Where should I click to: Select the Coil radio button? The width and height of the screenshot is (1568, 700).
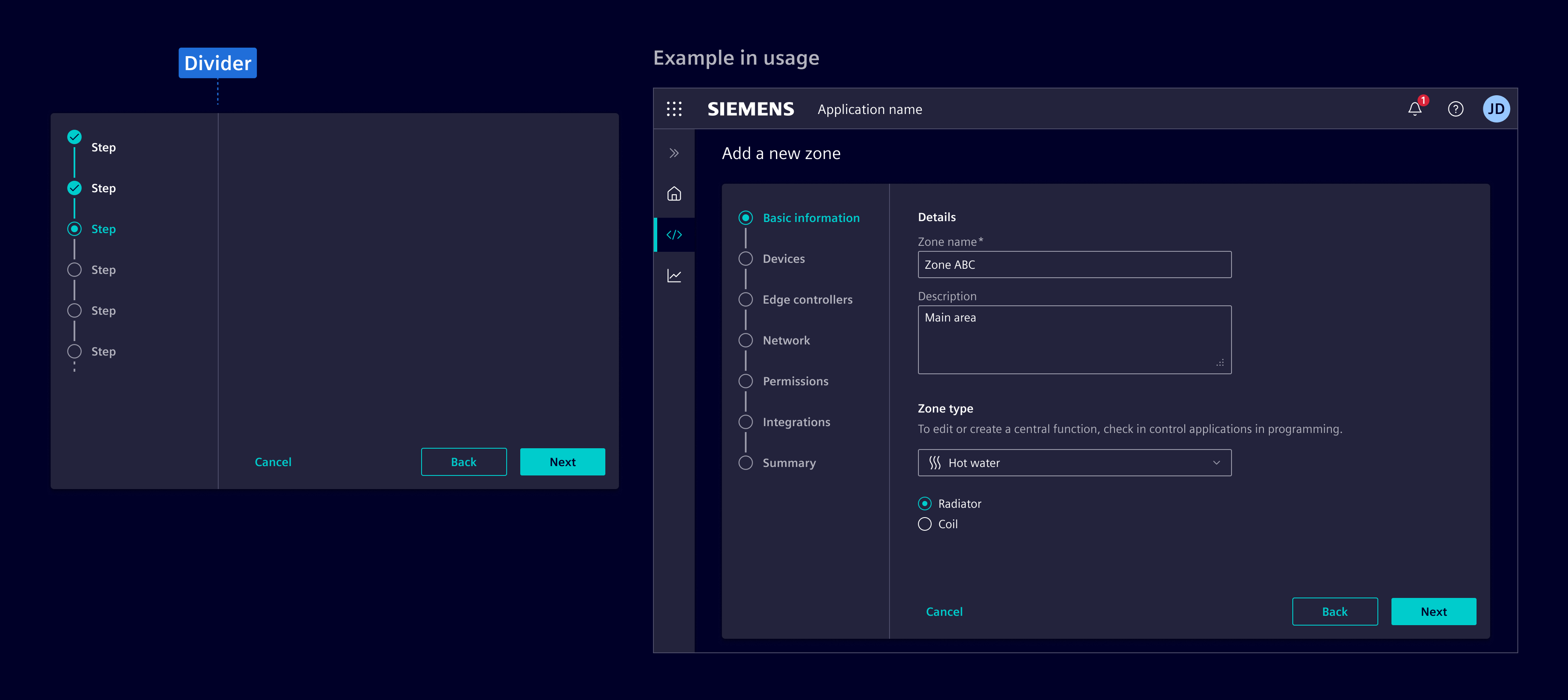[x=925, y=524]
